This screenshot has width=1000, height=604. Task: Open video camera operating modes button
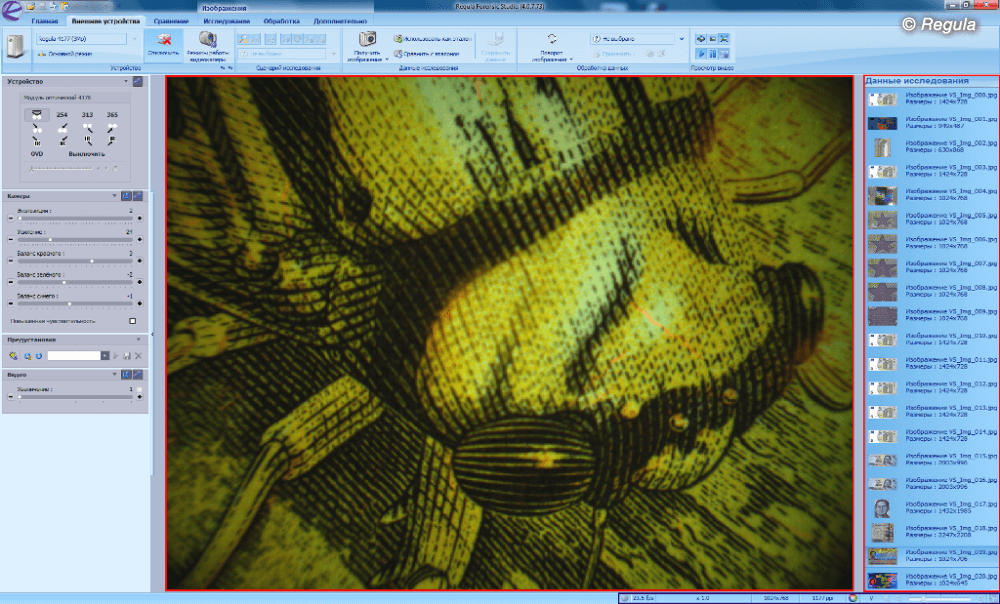pos(207,46)
